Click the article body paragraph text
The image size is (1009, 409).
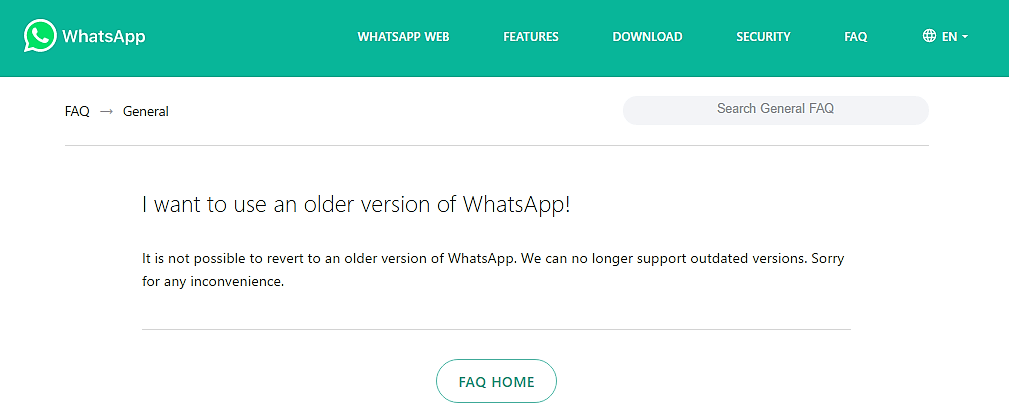pos(493,270)
